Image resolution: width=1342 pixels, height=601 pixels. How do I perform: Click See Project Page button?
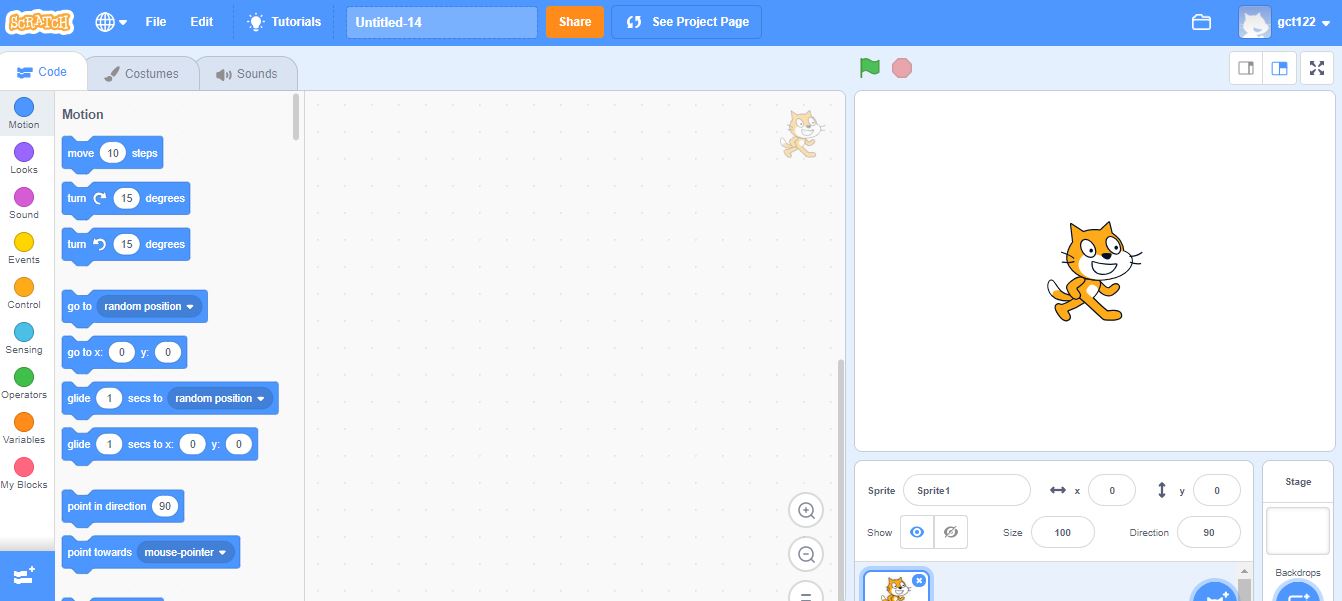click(x=687, y=22)
